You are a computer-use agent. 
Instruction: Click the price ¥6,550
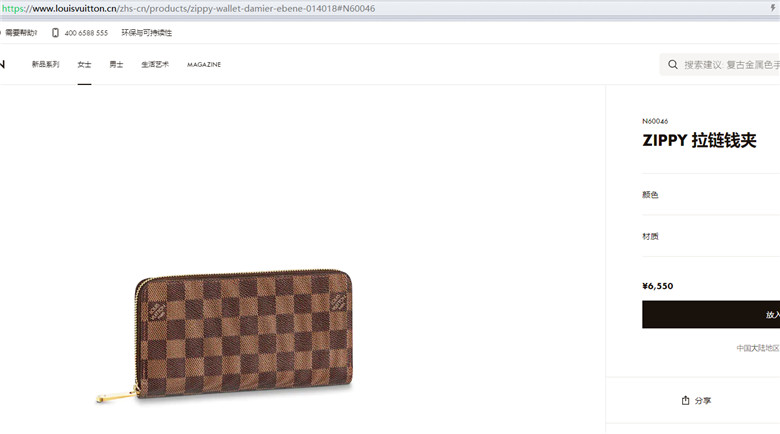pos(658,286)
